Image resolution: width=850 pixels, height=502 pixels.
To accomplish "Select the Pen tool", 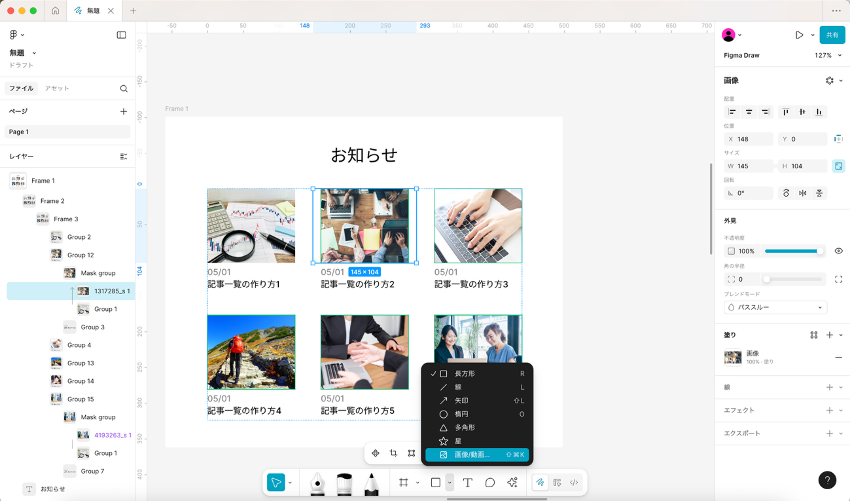I will 318,483.
